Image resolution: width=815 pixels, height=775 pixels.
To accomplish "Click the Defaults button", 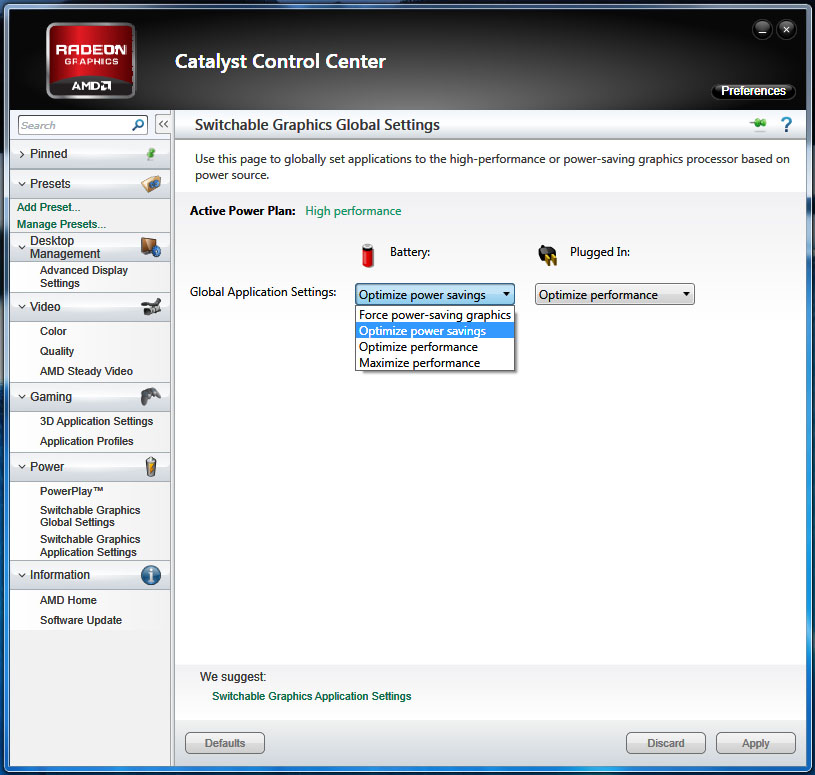I will [x=225, y=743].
